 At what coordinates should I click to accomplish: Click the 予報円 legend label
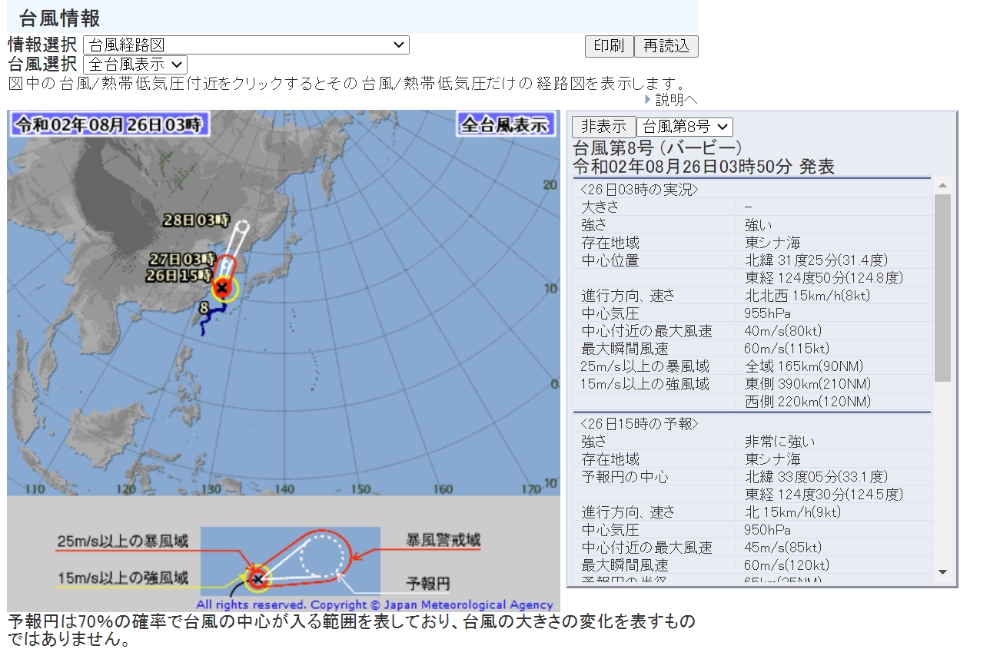(x=428, y=583)
